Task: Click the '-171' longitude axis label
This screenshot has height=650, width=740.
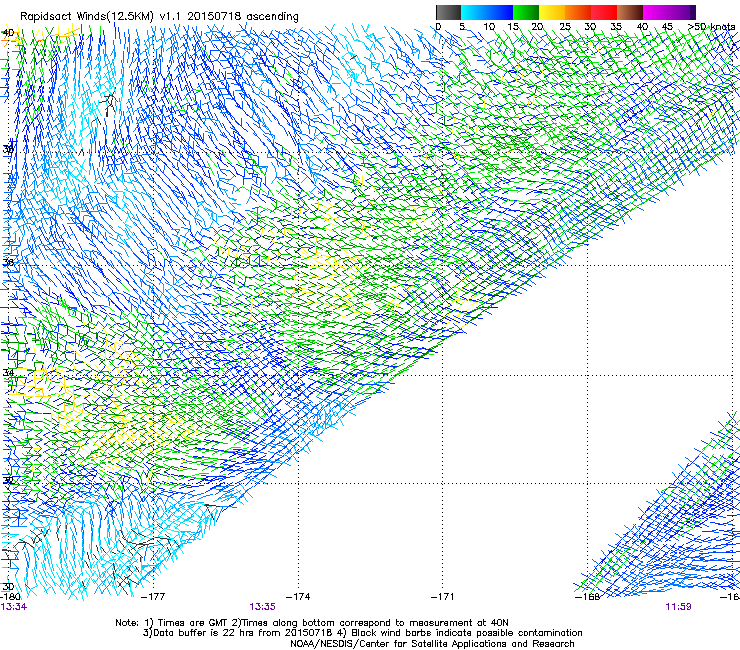Action: [443, 597]
